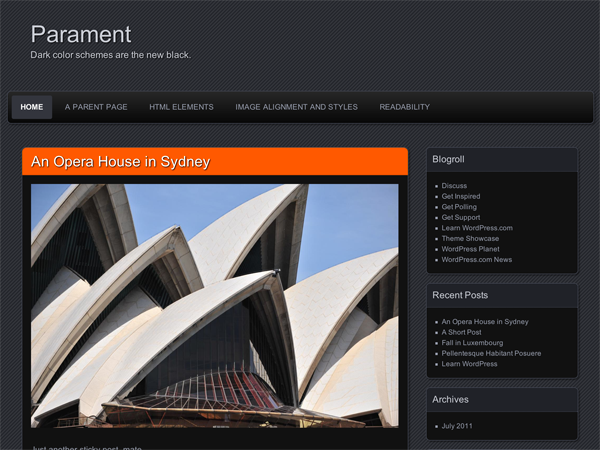Open the WordPress Planet link

469,249
